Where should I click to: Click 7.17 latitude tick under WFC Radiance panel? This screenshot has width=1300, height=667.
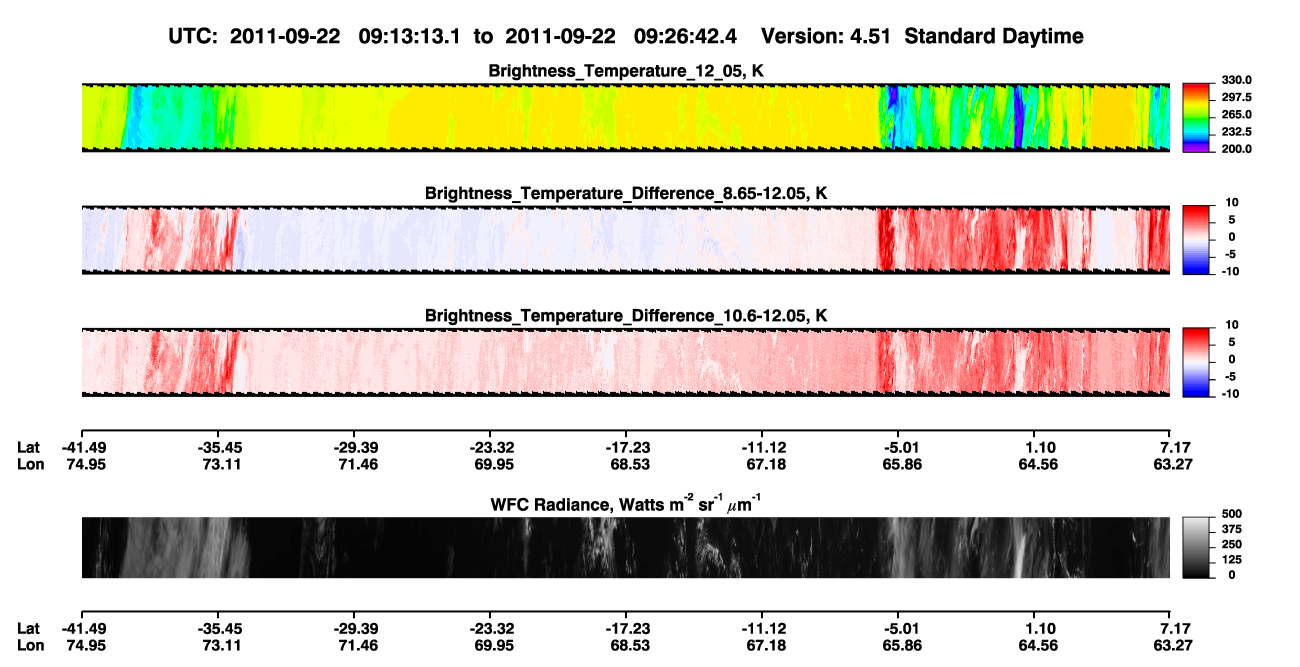(x=1170, y=628)
